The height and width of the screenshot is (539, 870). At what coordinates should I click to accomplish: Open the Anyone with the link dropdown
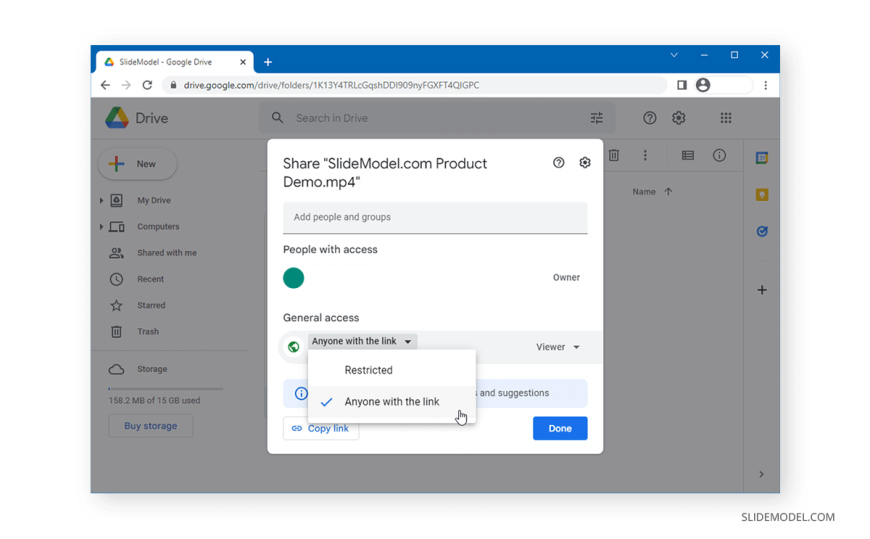[362, 341]
